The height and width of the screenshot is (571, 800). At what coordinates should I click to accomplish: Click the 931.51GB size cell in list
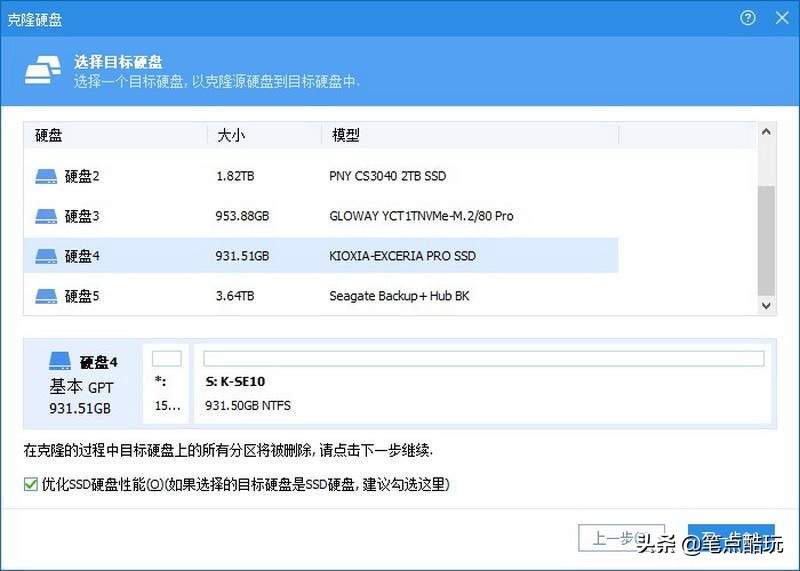pos(242,256)
